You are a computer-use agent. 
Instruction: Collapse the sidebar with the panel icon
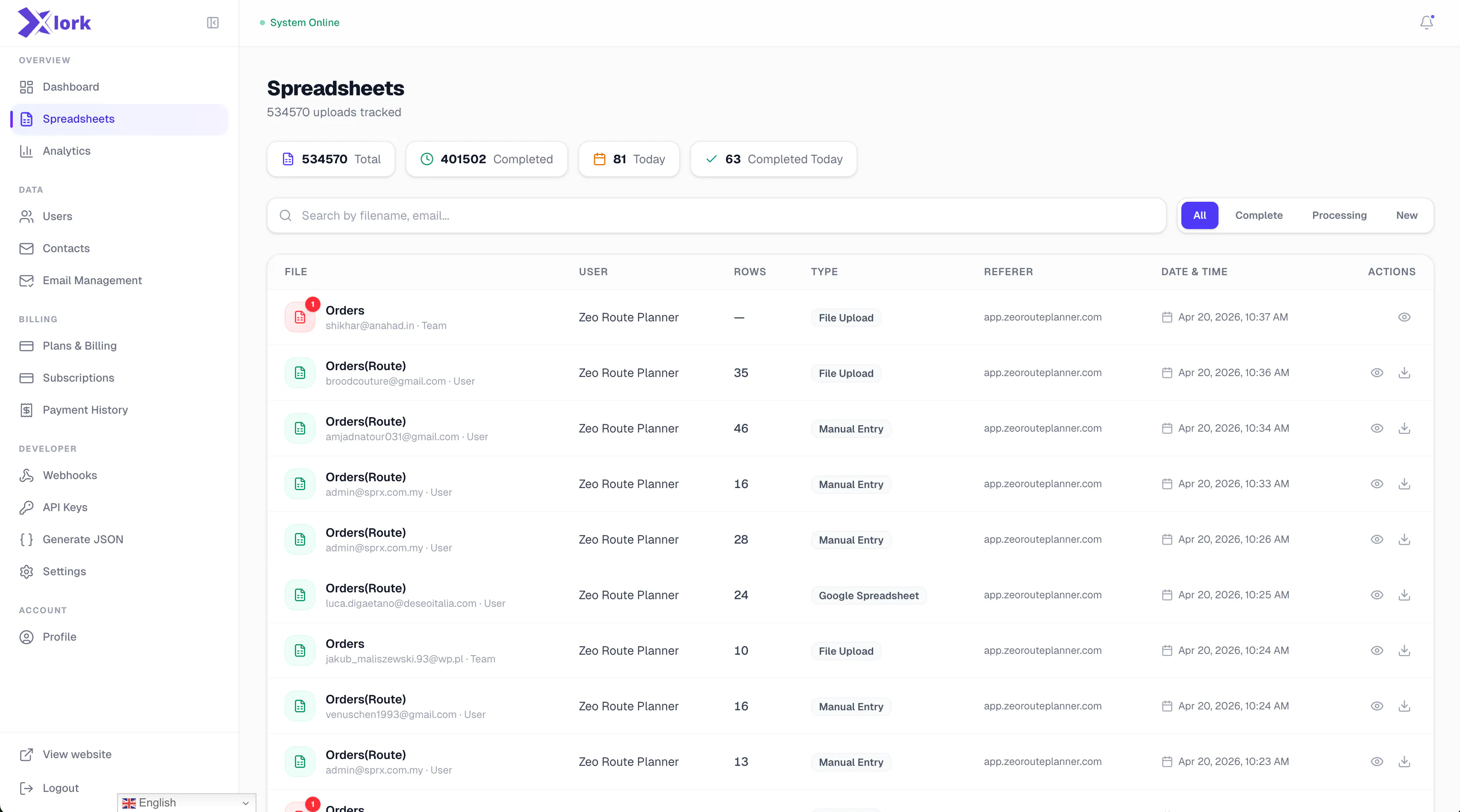tap(212, 23)
